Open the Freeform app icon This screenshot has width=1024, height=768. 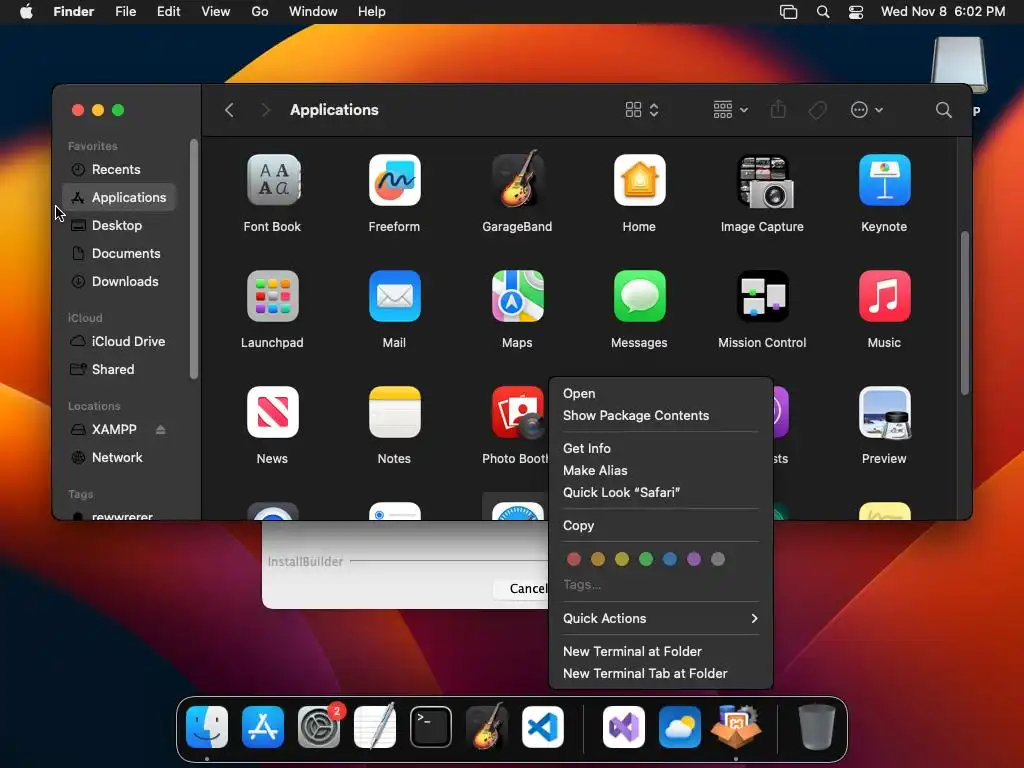394,180
